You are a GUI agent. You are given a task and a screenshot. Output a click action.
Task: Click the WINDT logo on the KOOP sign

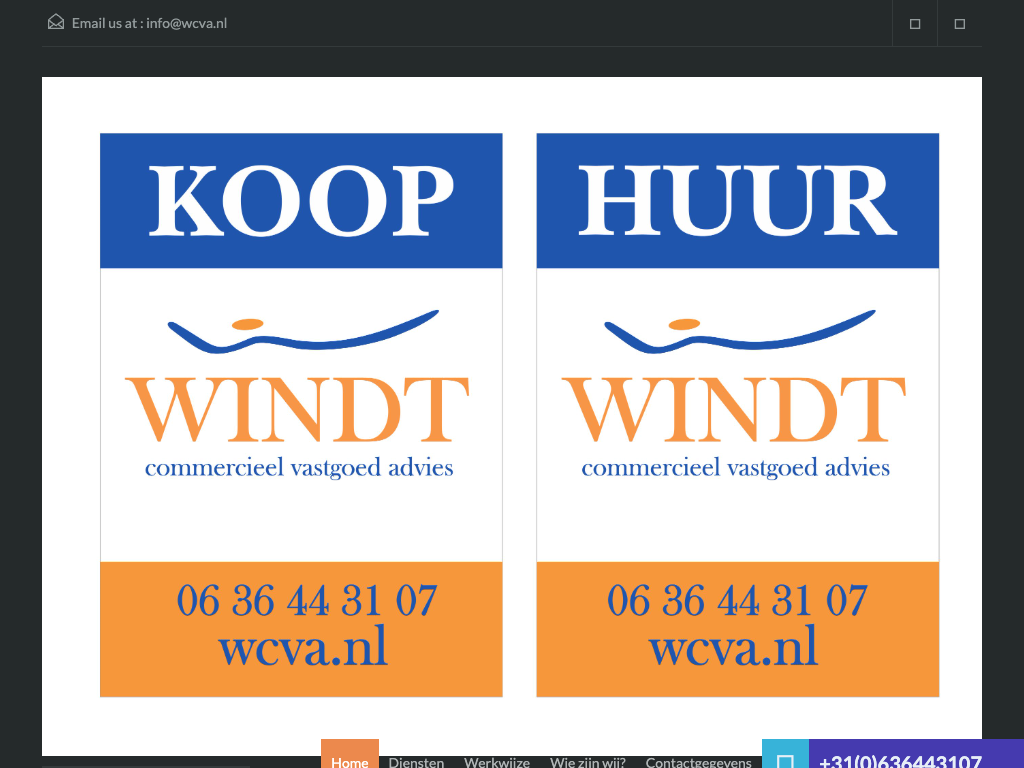click(x=298, y=410)
